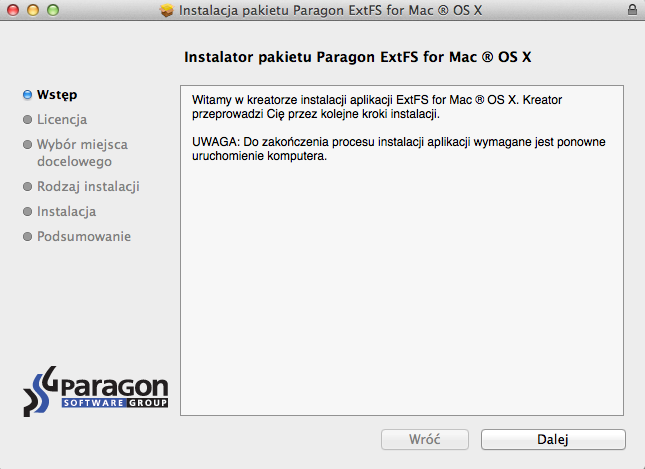Select the Podsumowanie step label
645x469 pixels.
pos(84,237)
